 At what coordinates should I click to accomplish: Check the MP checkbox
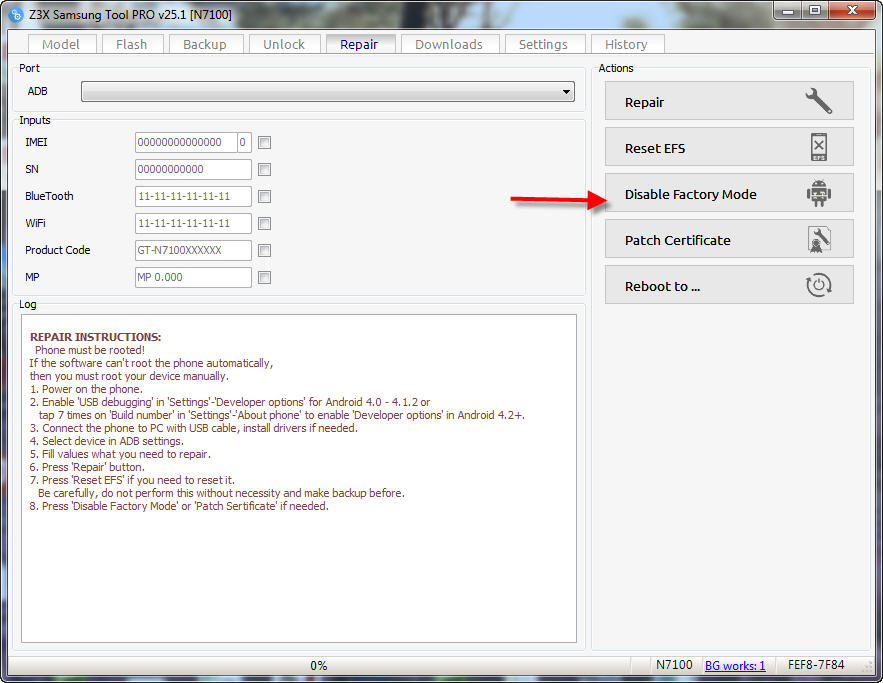264,278
